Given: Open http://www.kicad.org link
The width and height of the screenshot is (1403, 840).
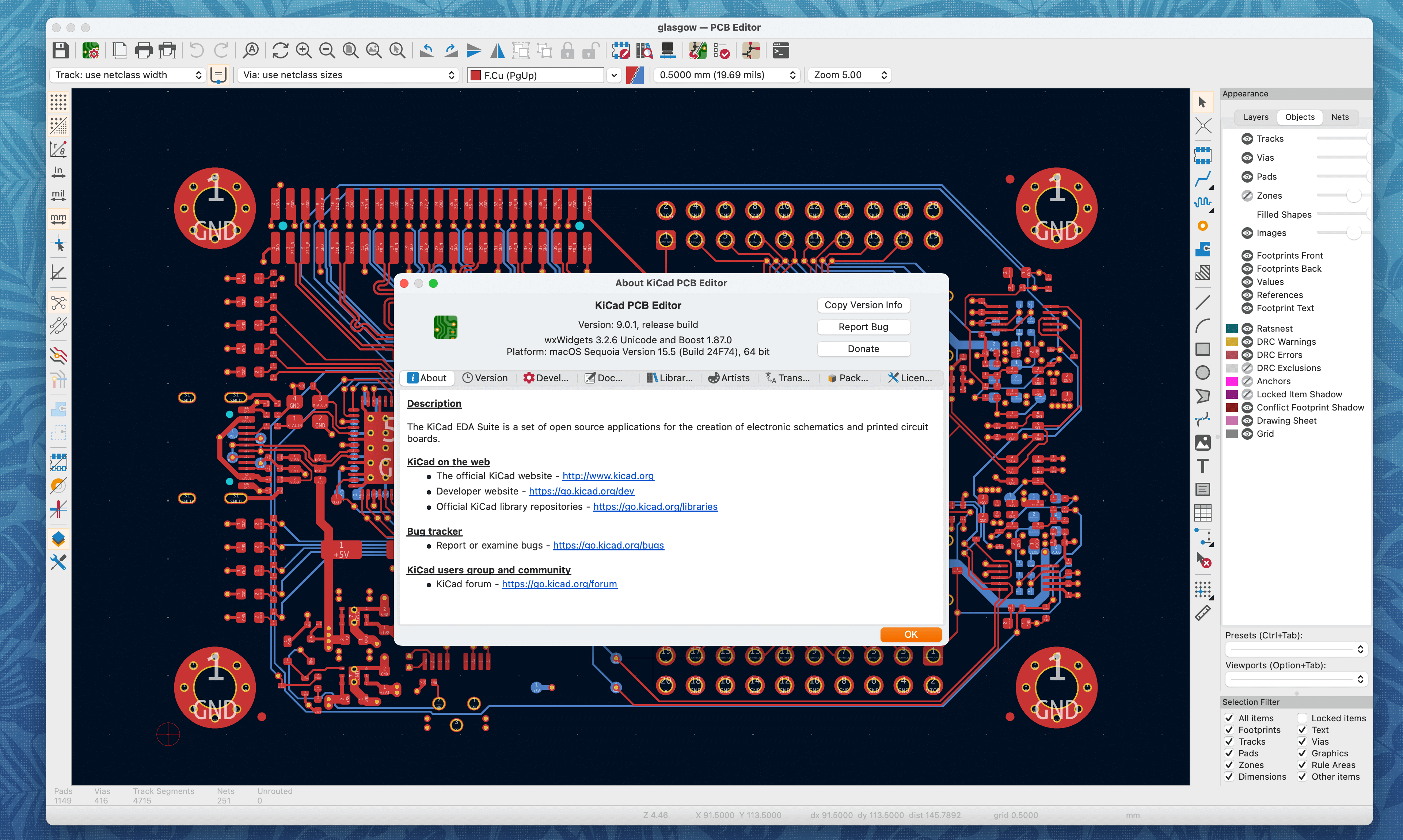Looking at the screenshot, I should [608, 476].
